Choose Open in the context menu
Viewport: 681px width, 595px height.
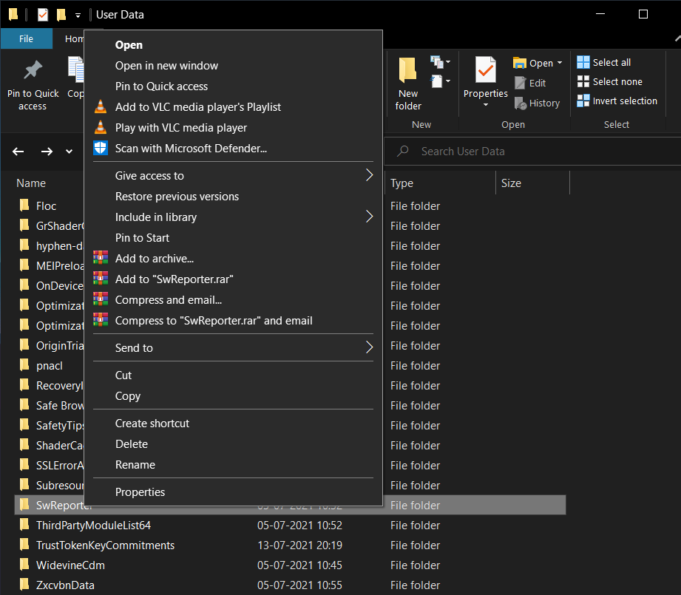[129, 45]
